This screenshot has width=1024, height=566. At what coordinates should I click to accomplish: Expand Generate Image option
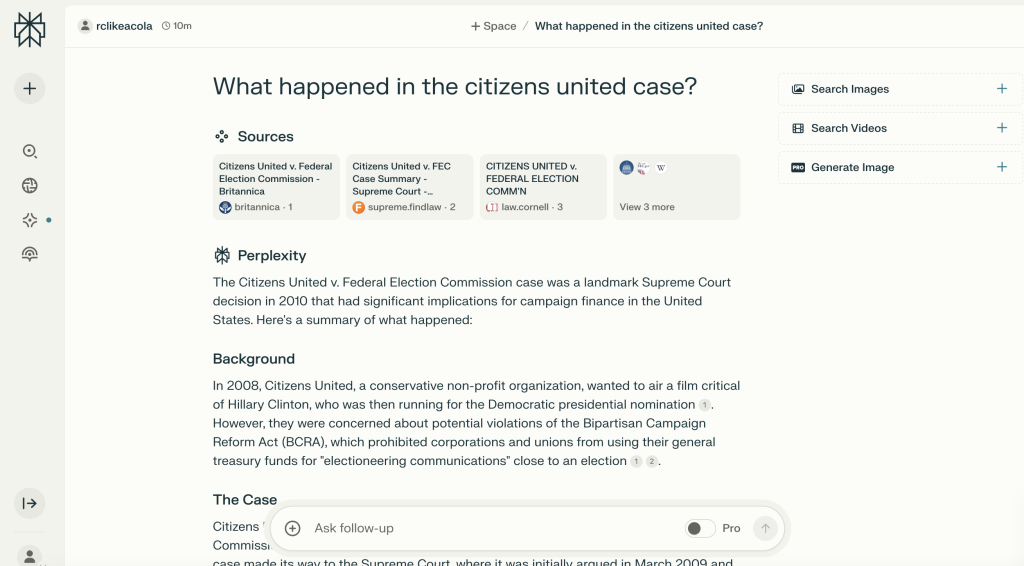pyautogui.click(x=896, y=167)
